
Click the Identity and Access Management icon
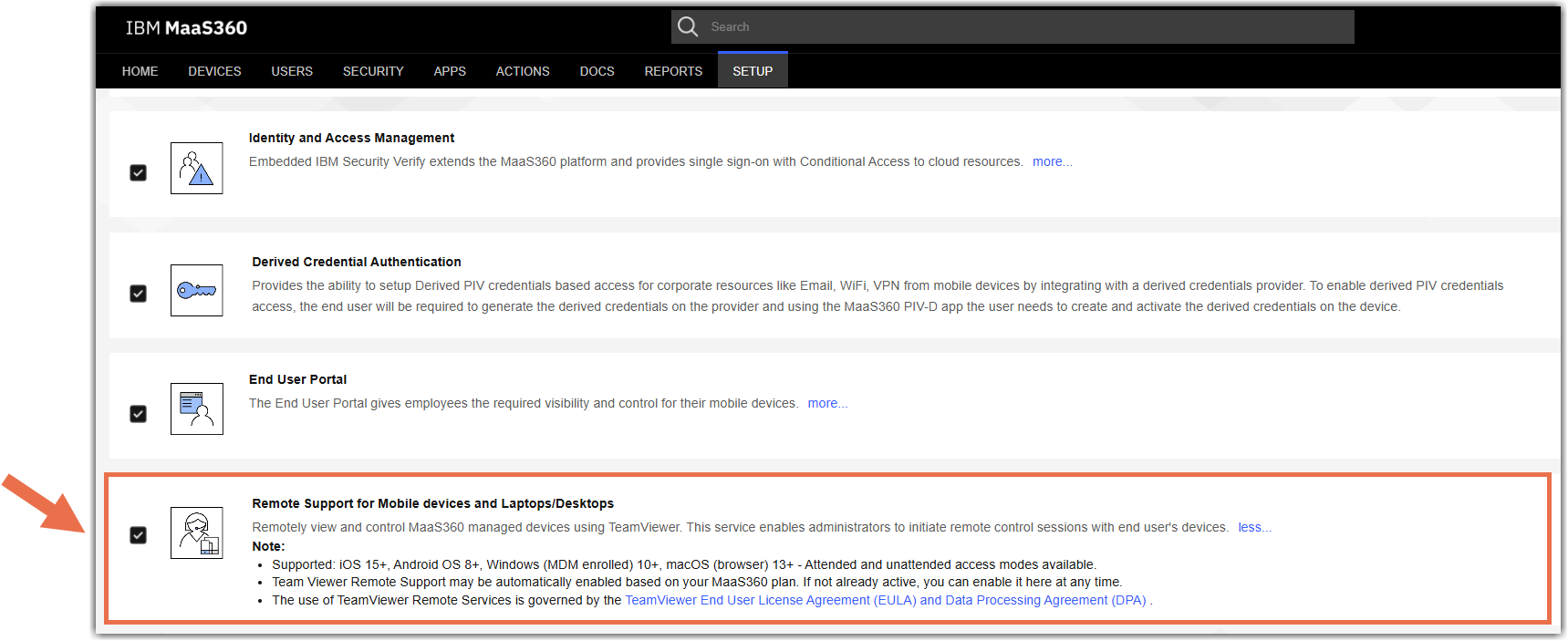(196, 168)
